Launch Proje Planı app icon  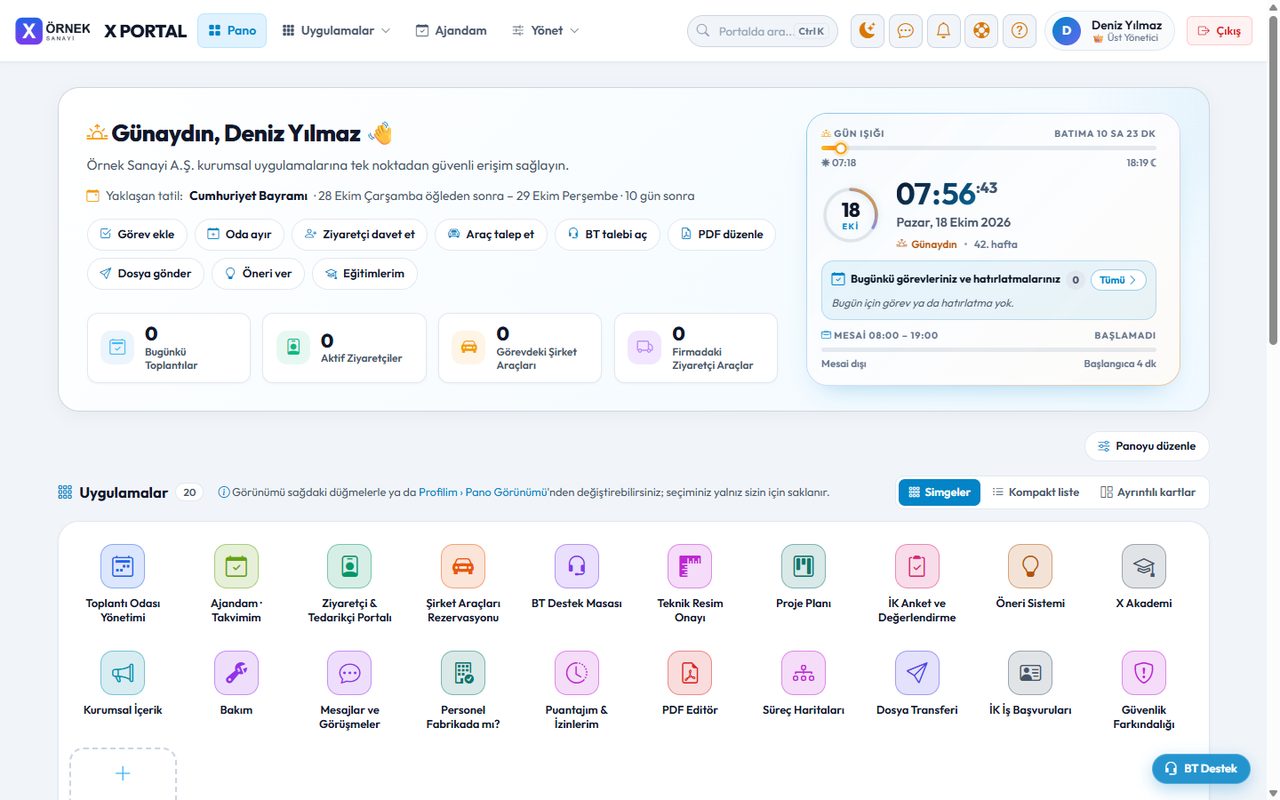803,566
